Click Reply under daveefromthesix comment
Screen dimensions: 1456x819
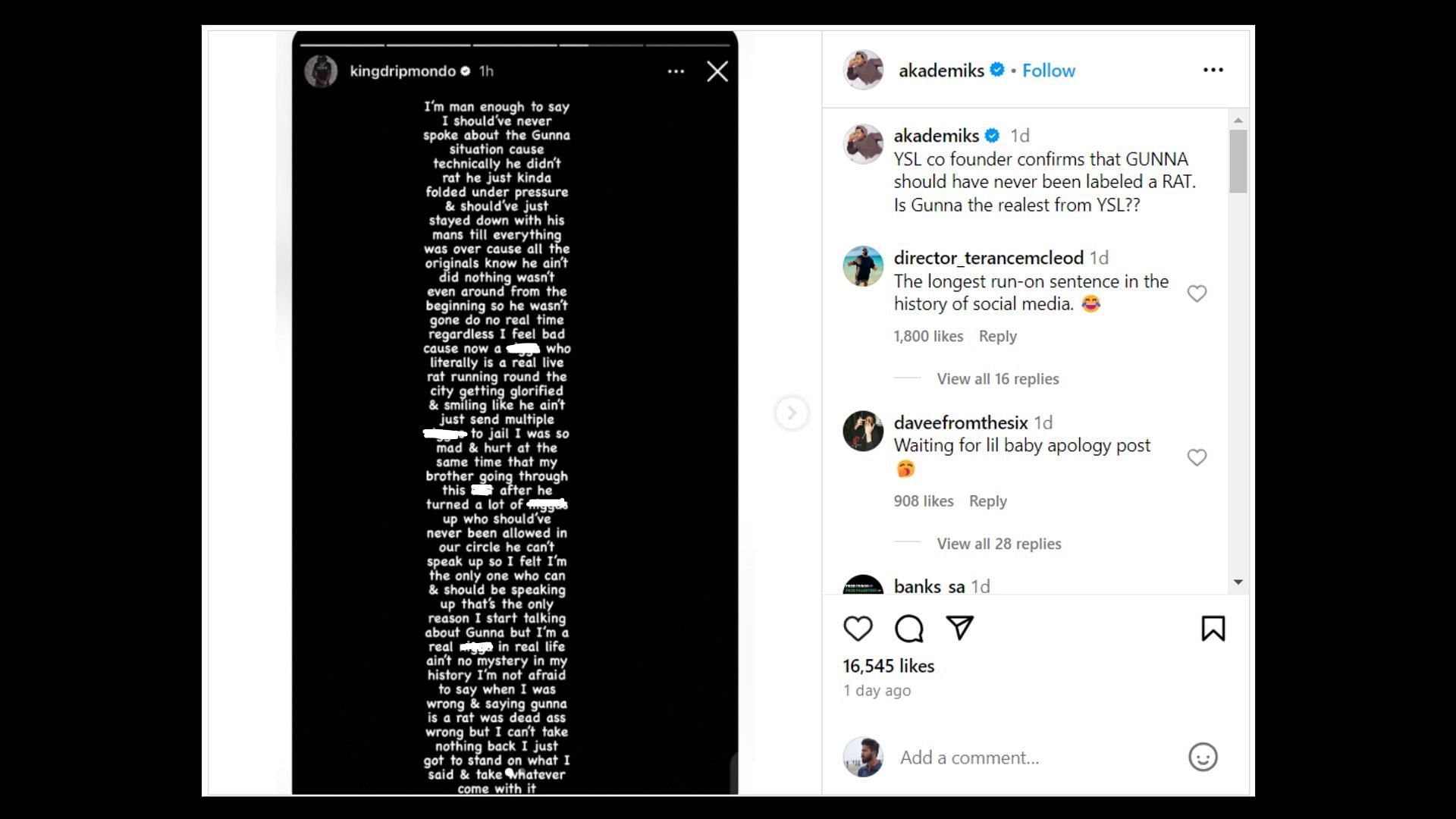click(x=987, y=500)
